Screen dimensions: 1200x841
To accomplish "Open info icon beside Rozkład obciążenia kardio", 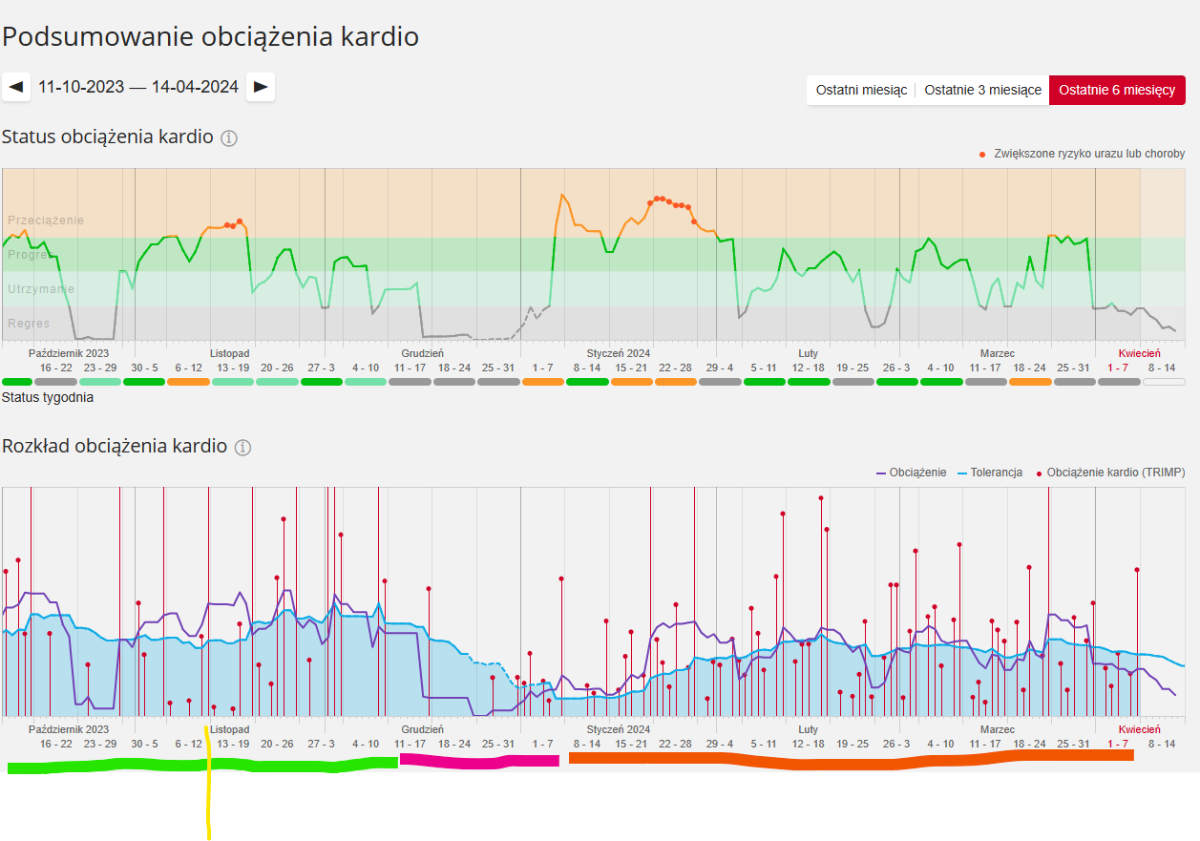I will pyautogui.click(x=242, y=447).
